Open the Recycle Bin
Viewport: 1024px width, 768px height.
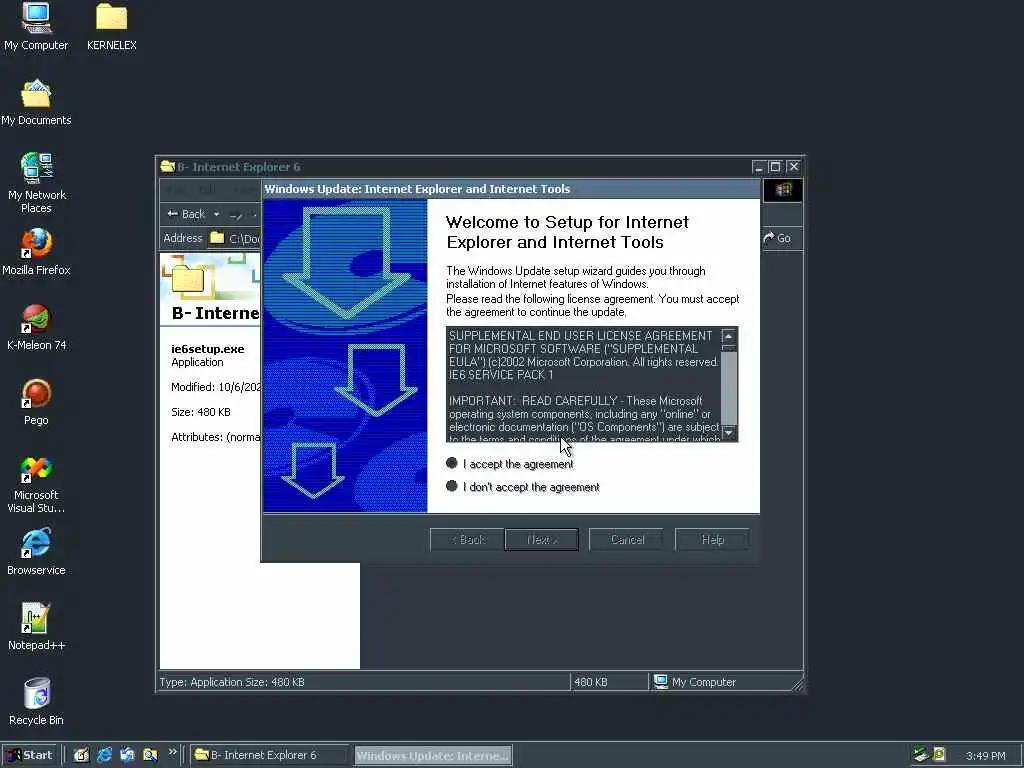(36, 702)
